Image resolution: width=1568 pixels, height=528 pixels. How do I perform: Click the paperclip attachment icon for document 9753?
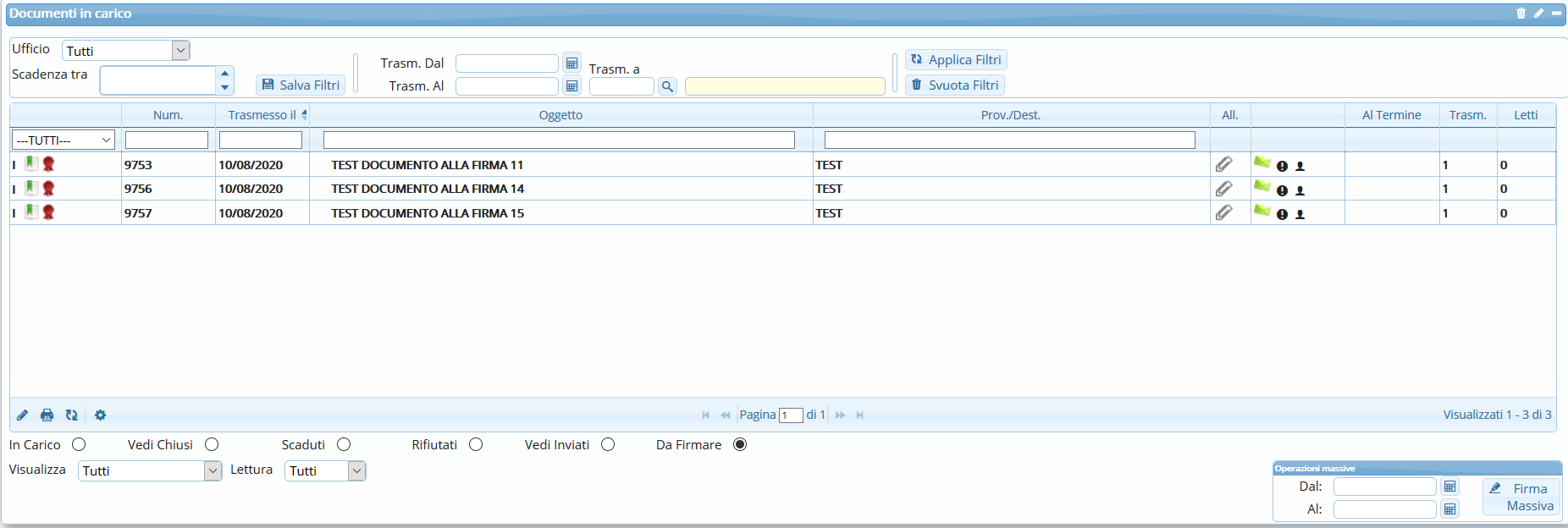pyautogui.click(x=1223, y=164)
